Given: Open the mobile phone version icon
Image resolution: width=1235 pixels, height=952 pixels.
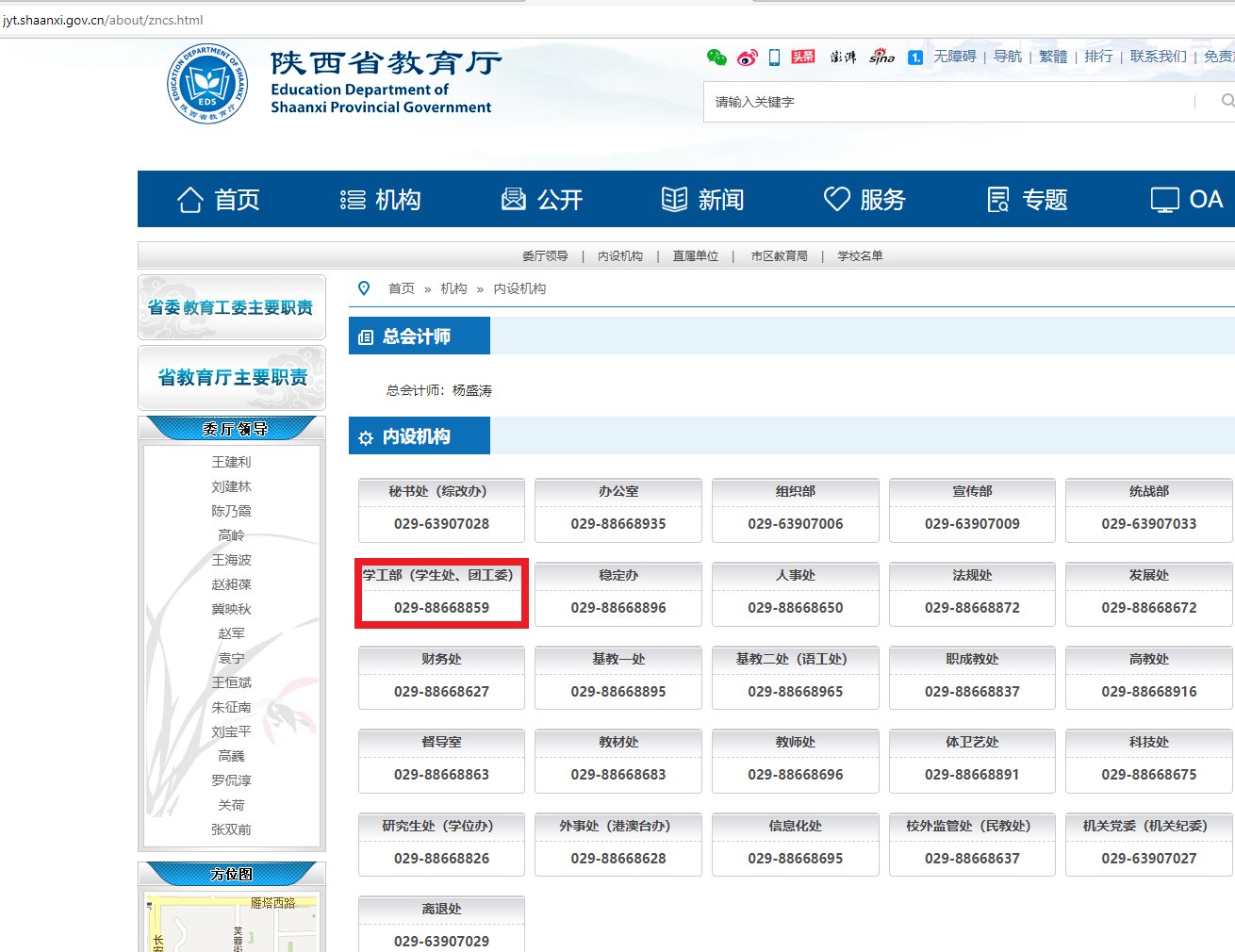Looking at the screenshot, I should [775, 57].
